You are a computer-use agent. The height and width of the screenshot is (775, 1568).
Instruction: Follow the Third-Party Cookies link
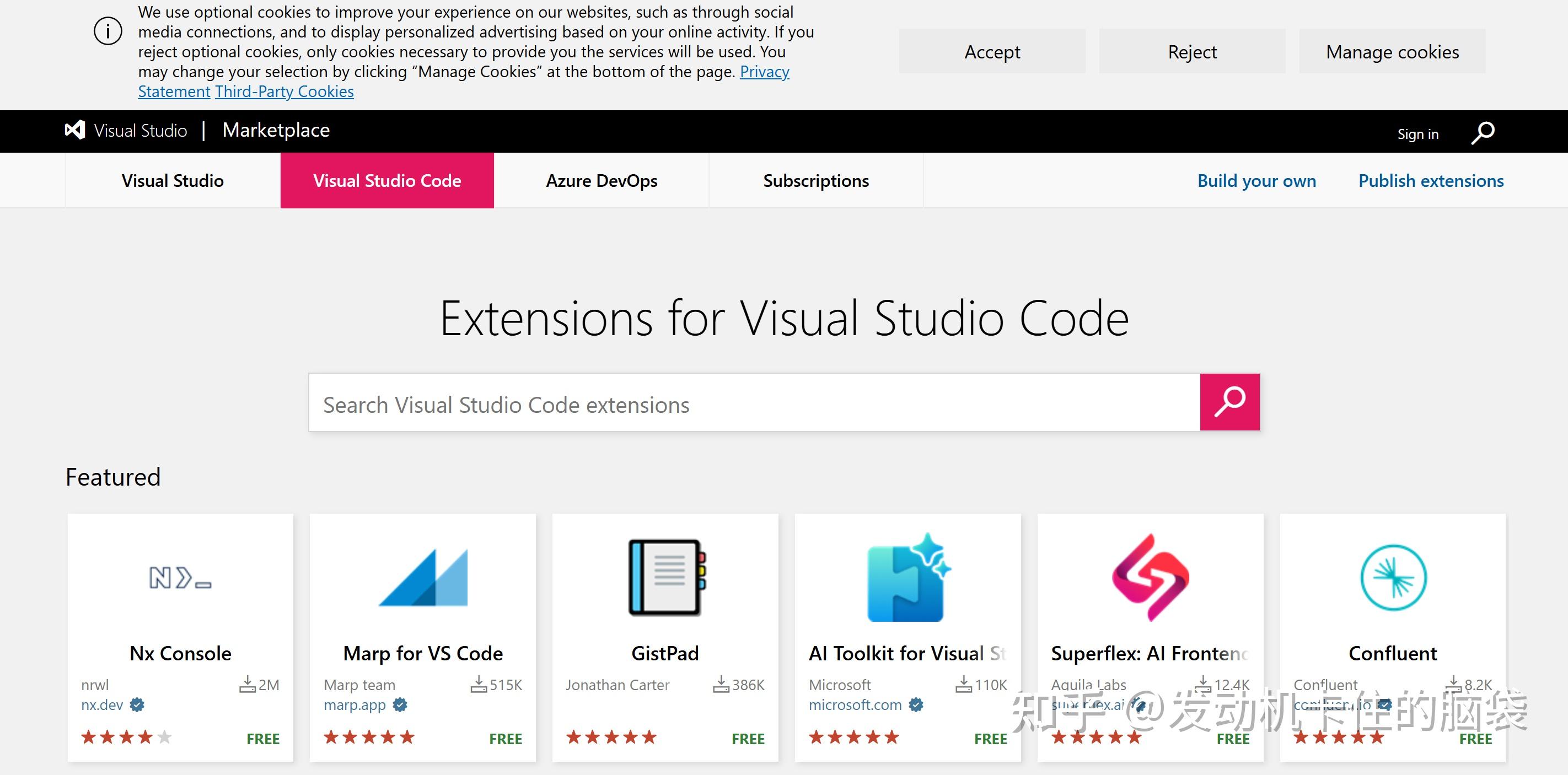[284, 92]
